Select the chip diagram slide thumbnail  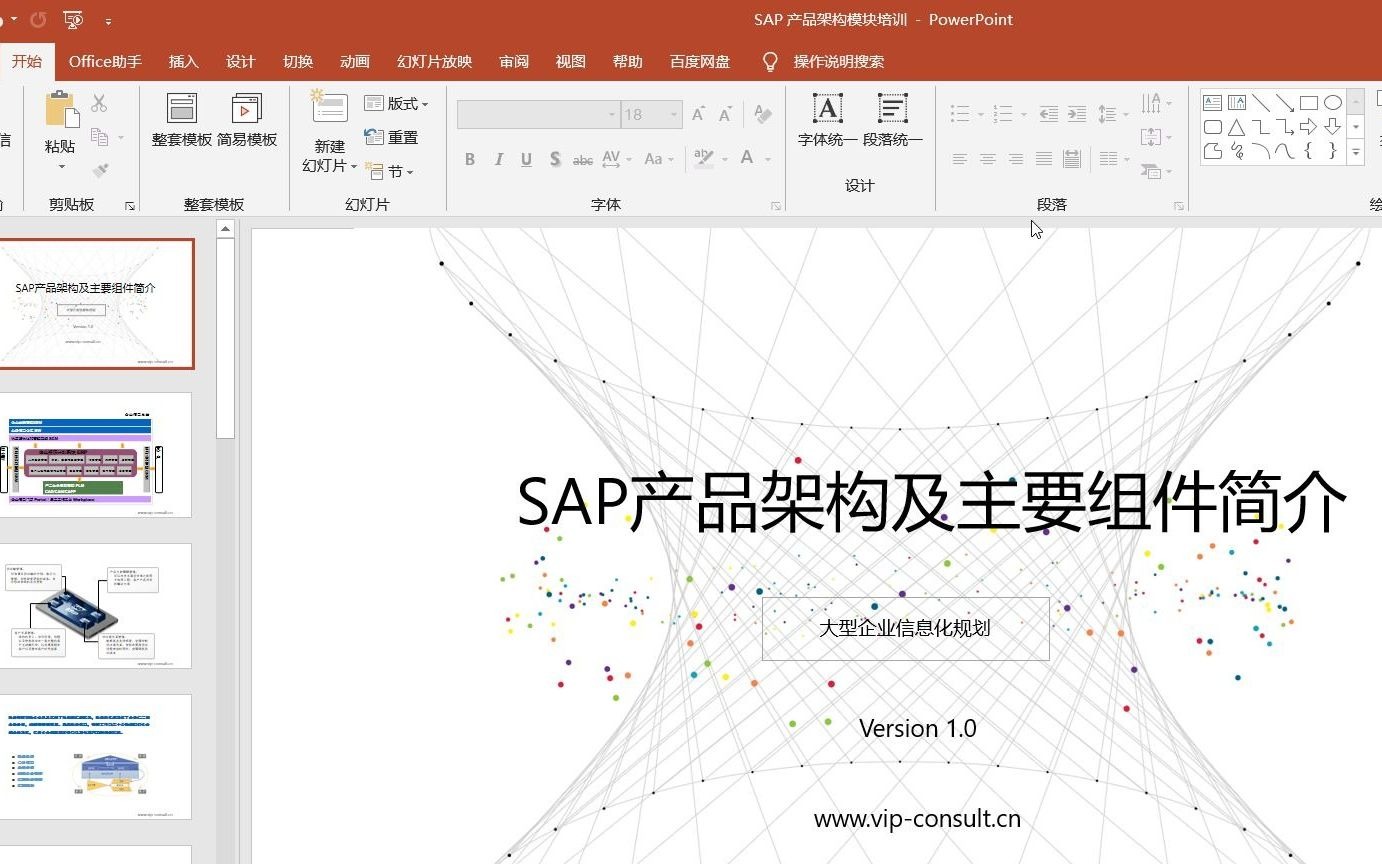click(95, 606)
